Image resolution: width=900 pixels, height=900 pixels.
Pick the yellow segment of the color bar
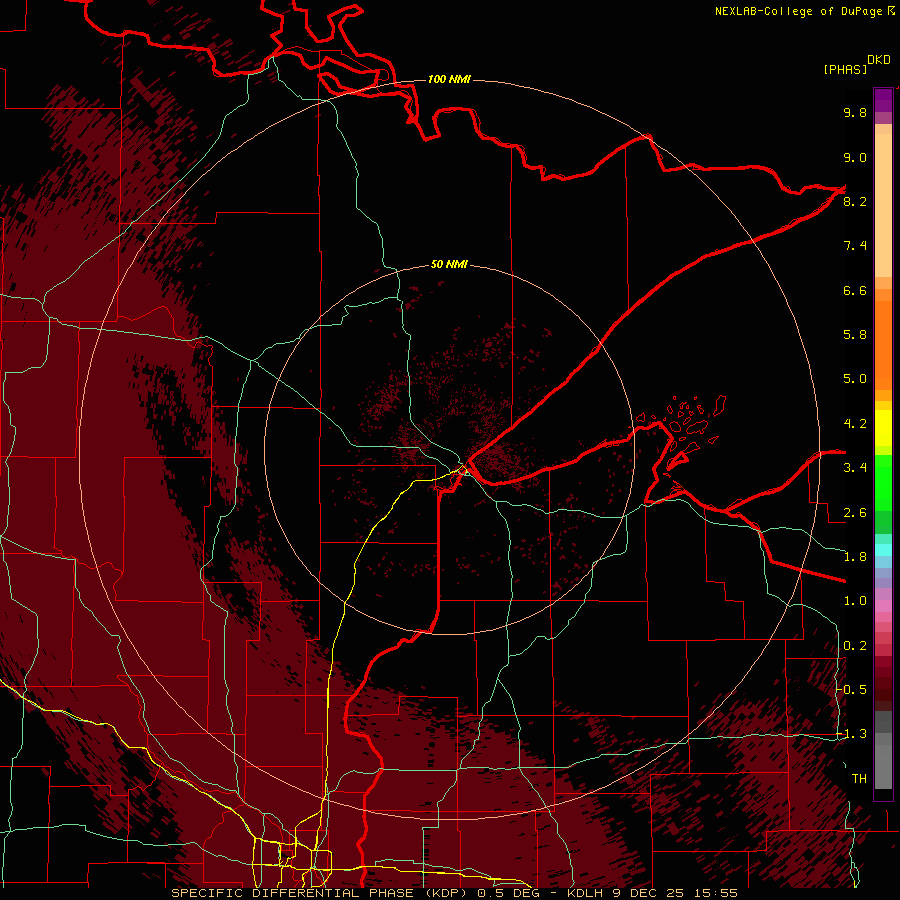(883, 428)
